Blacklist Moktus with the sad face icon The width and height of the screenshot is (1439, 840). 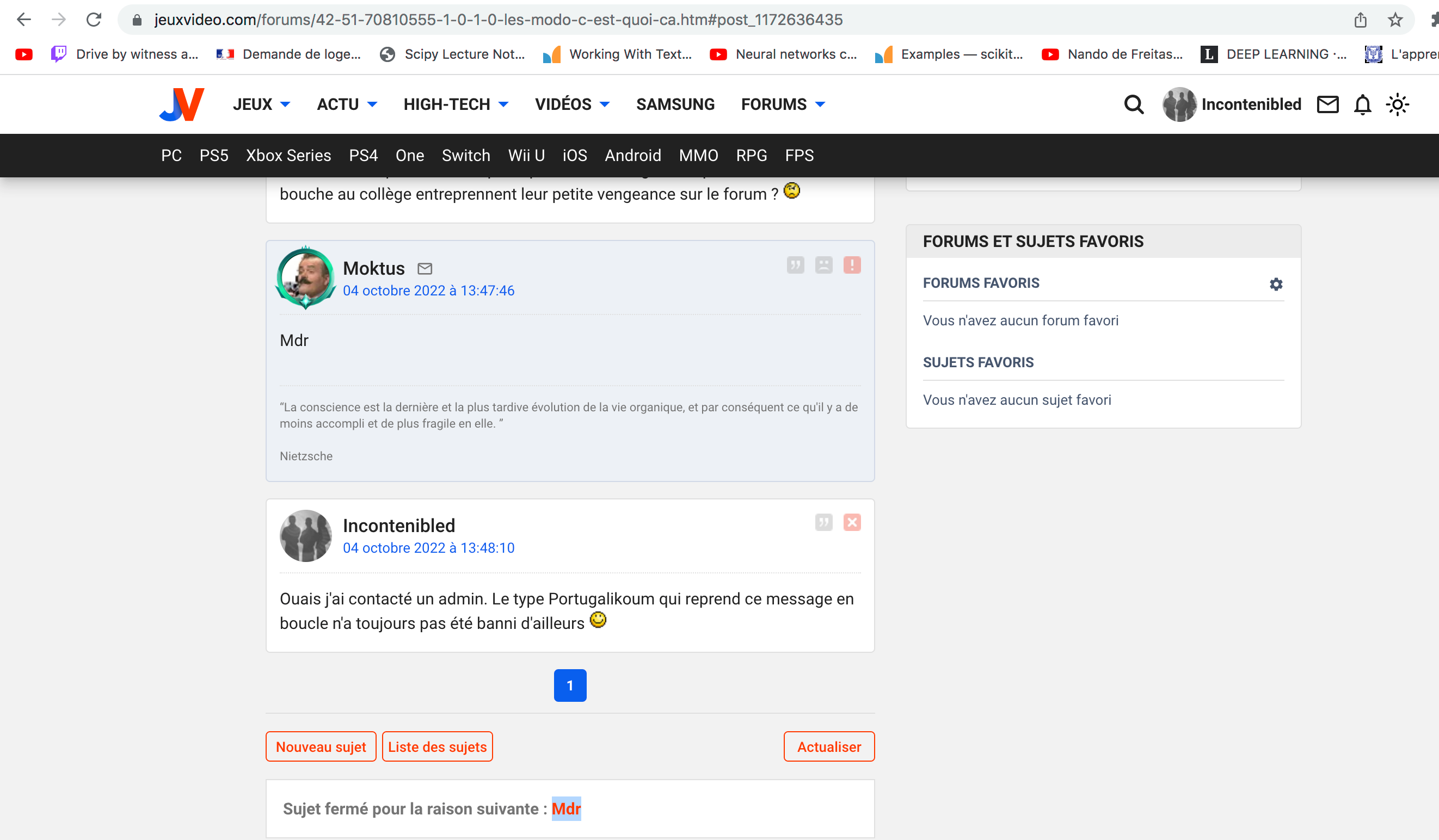[823, 265]
